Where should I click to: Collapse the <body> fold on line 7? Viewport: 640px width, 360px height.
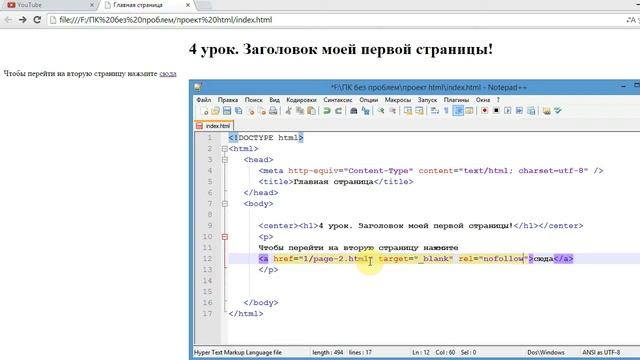pos(224,204)
